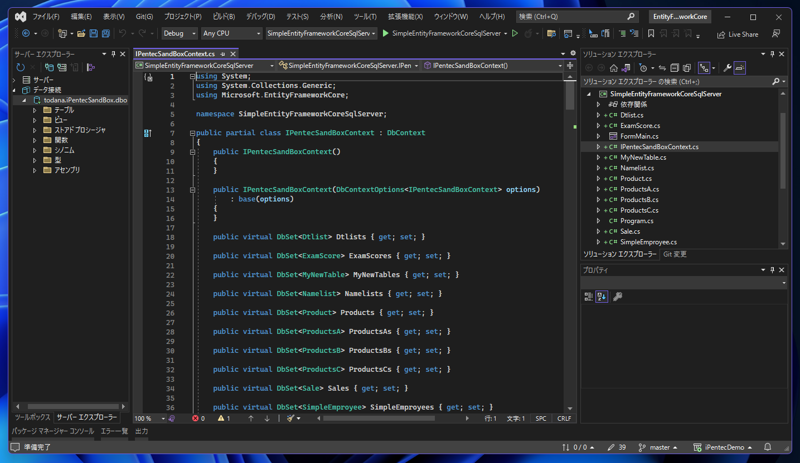Open the Debug configuration dropdown
This screenshot has width=800, height=463.
(179, 33)
